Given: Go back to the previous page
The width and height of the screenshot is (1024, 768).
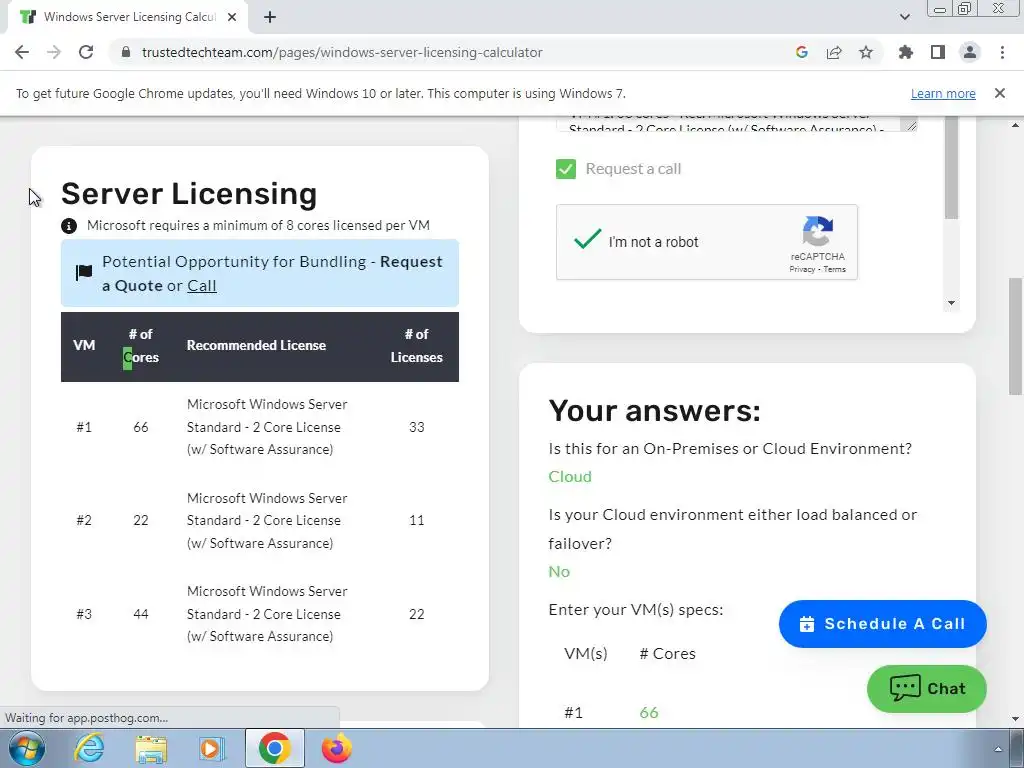Looking at the screenshot, I should 22,52.
